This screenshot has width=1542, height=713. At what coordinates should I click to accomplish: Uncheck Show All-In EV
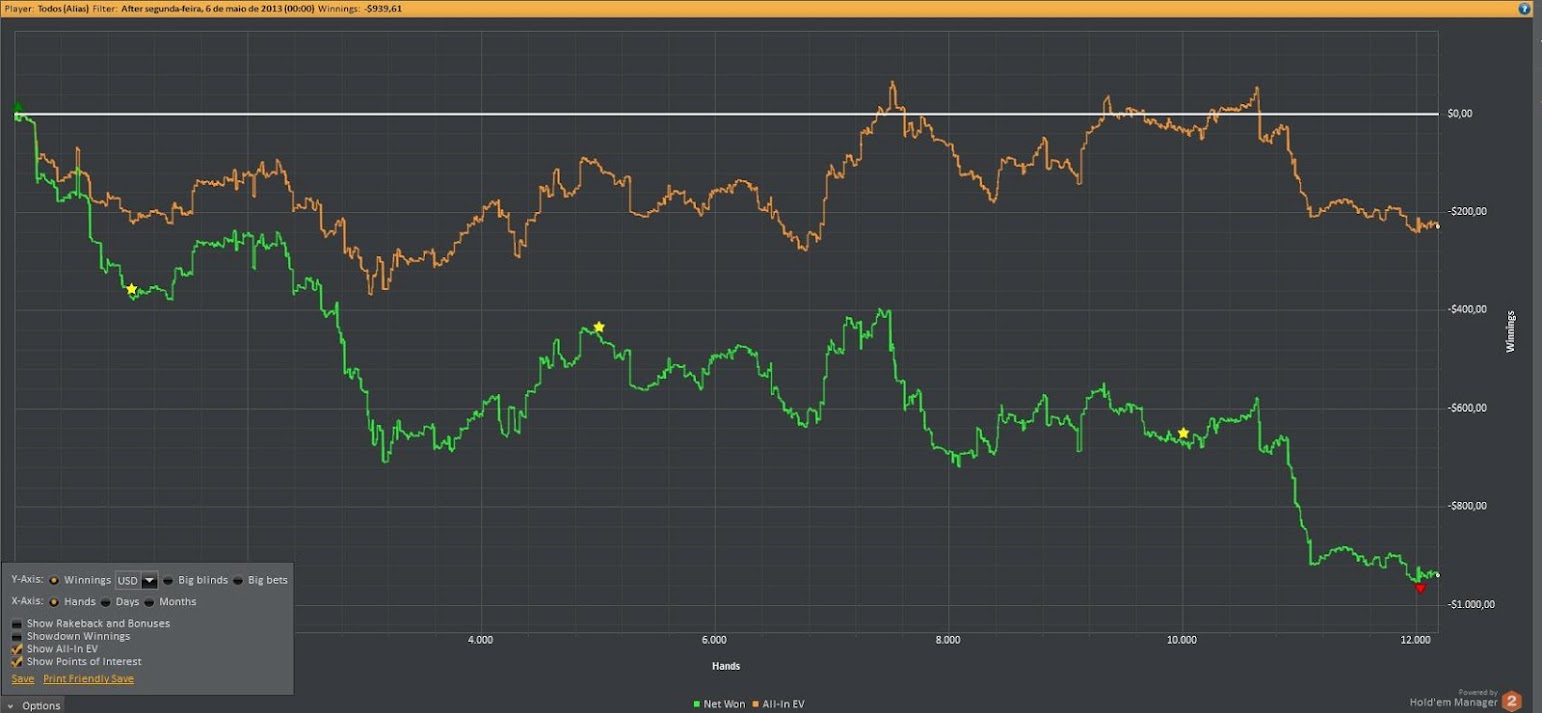17,649
